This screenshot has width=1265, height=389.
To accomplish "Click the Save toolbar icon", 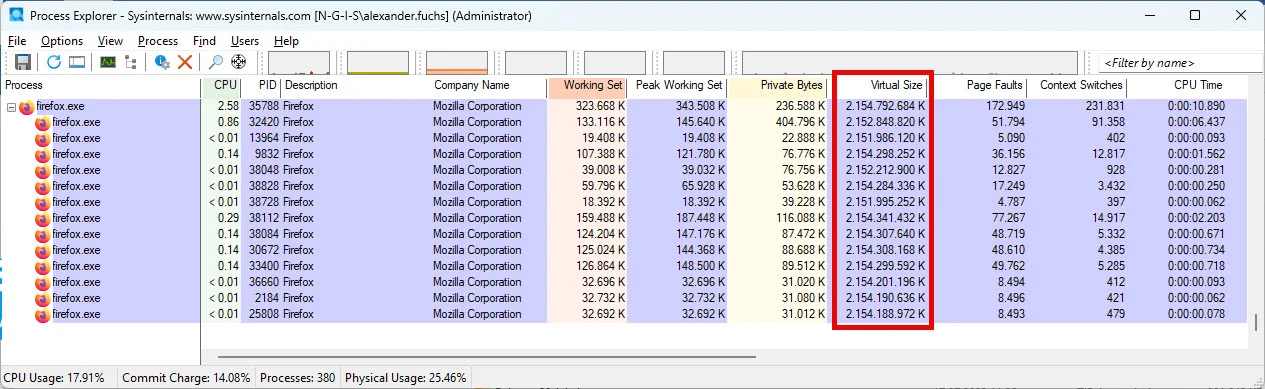I will [x=23, y=62].
